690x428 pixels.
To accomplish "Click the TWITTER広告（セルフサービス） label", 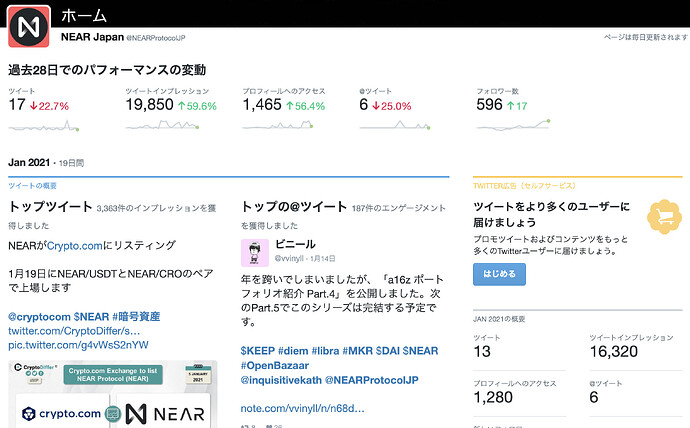I will point(524,186).
